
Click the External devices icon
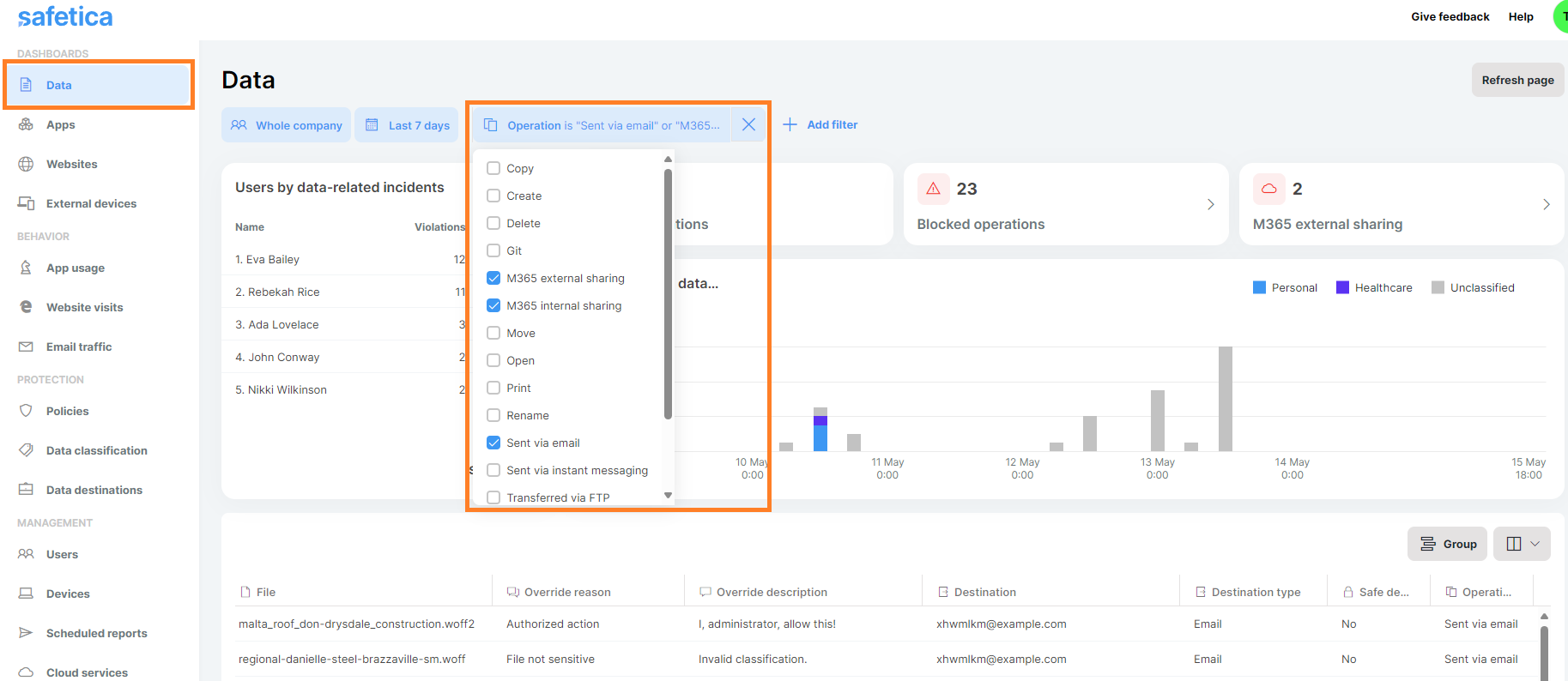(x=26, y=203)
